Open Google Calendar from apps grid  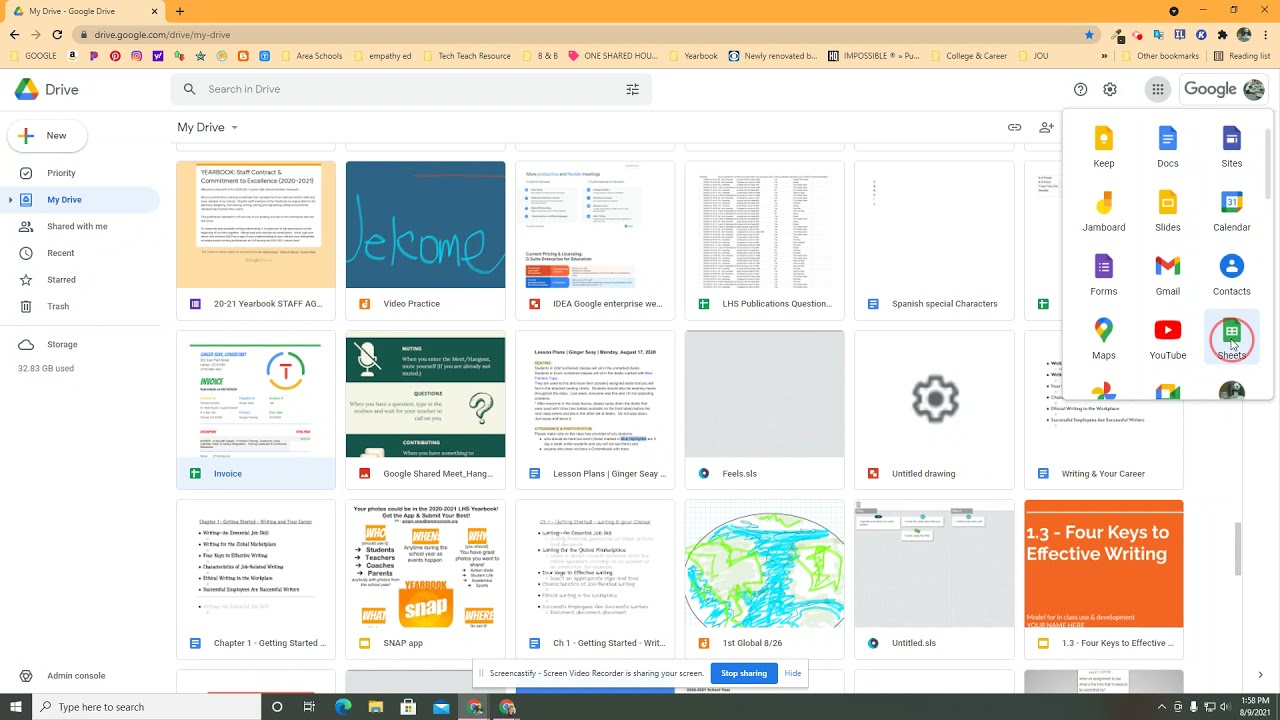click(x=1231, y=211)
